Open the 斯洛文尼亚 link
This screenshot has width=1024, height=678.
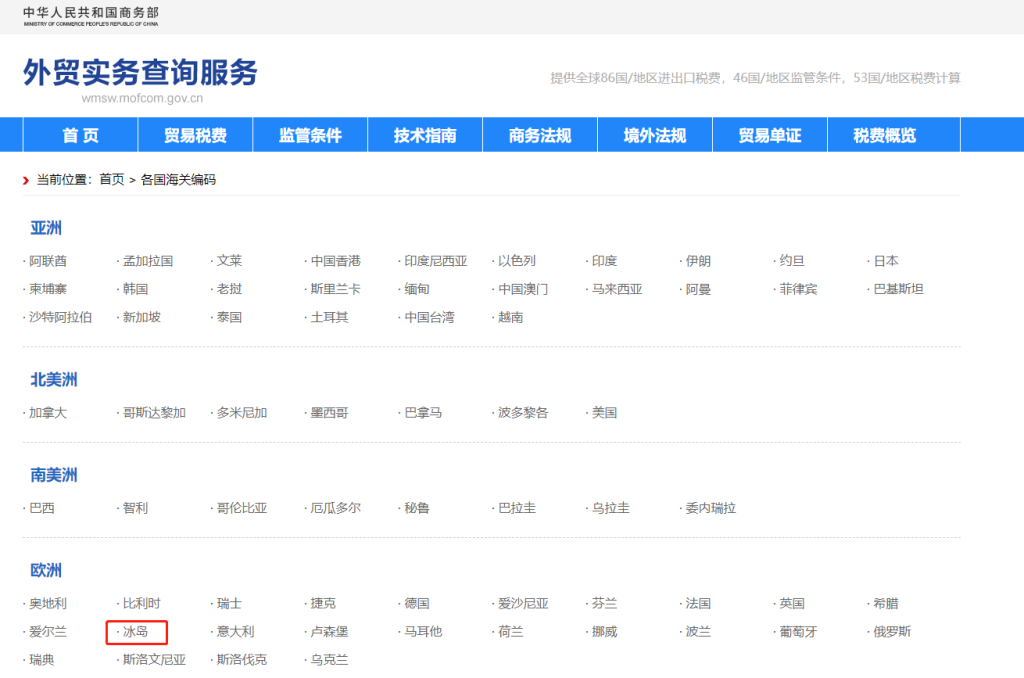tap(154, 660)
